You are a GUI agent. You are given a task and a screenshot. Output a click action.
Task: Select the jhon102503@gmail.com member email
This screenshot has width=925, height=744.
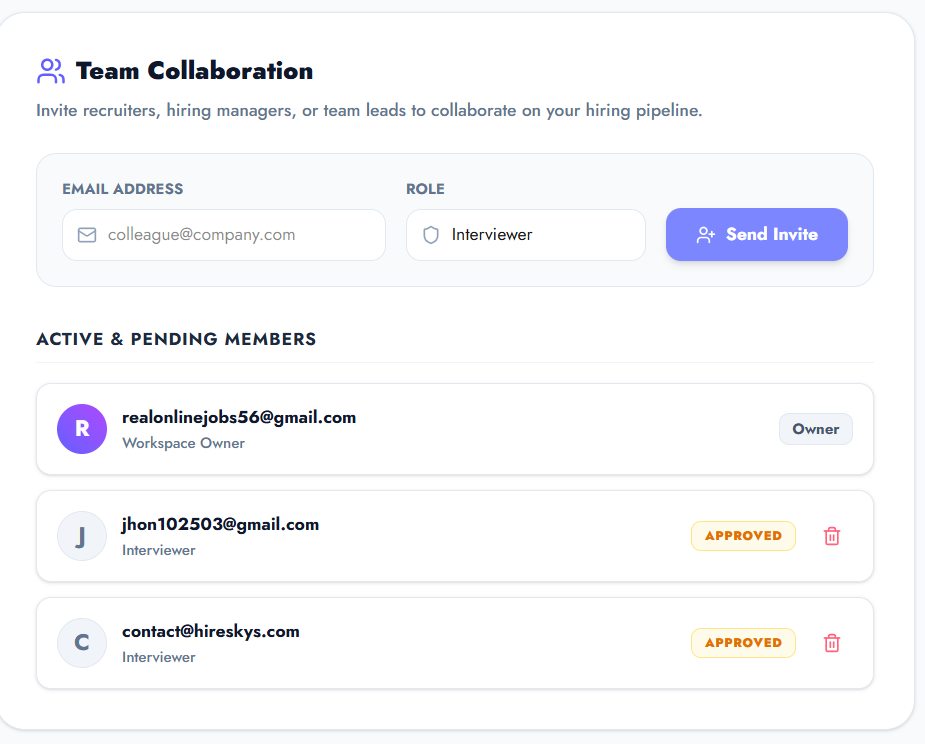221,525
